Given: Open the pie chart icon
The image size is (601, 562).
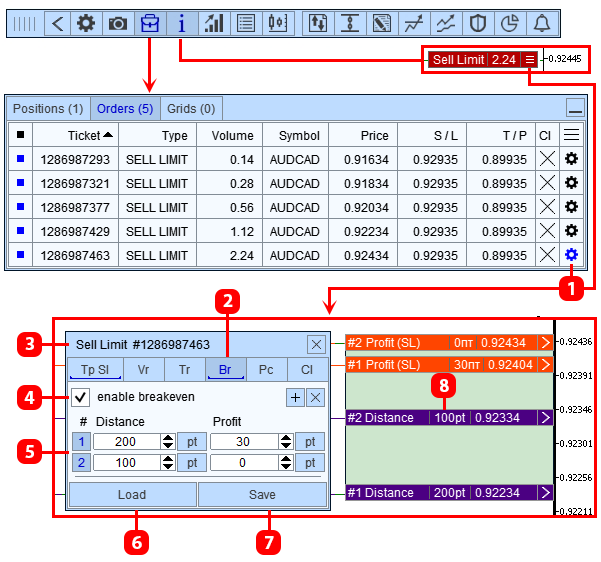Looking at the screenshot, I should click(x=510, y=24).
